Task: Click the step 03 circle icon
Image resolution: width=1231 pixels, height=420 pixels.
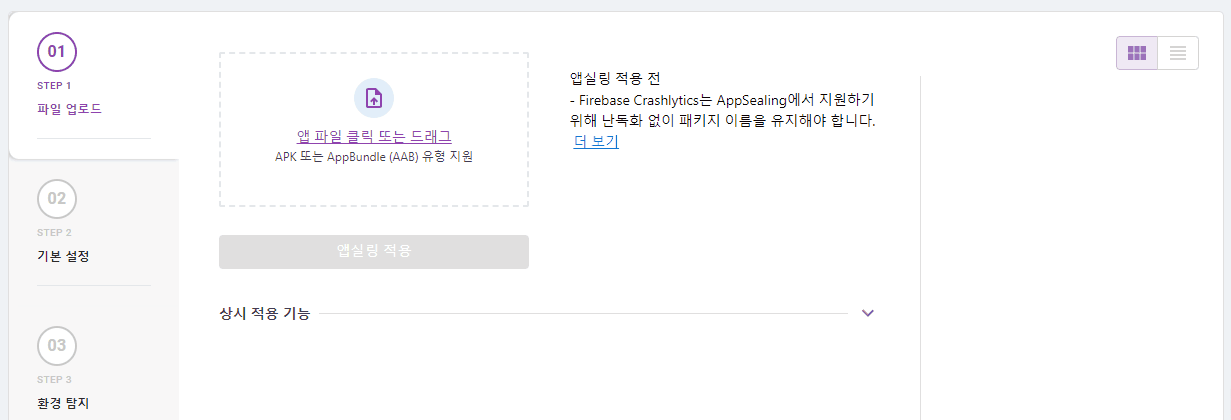Action: pos(57,345)
